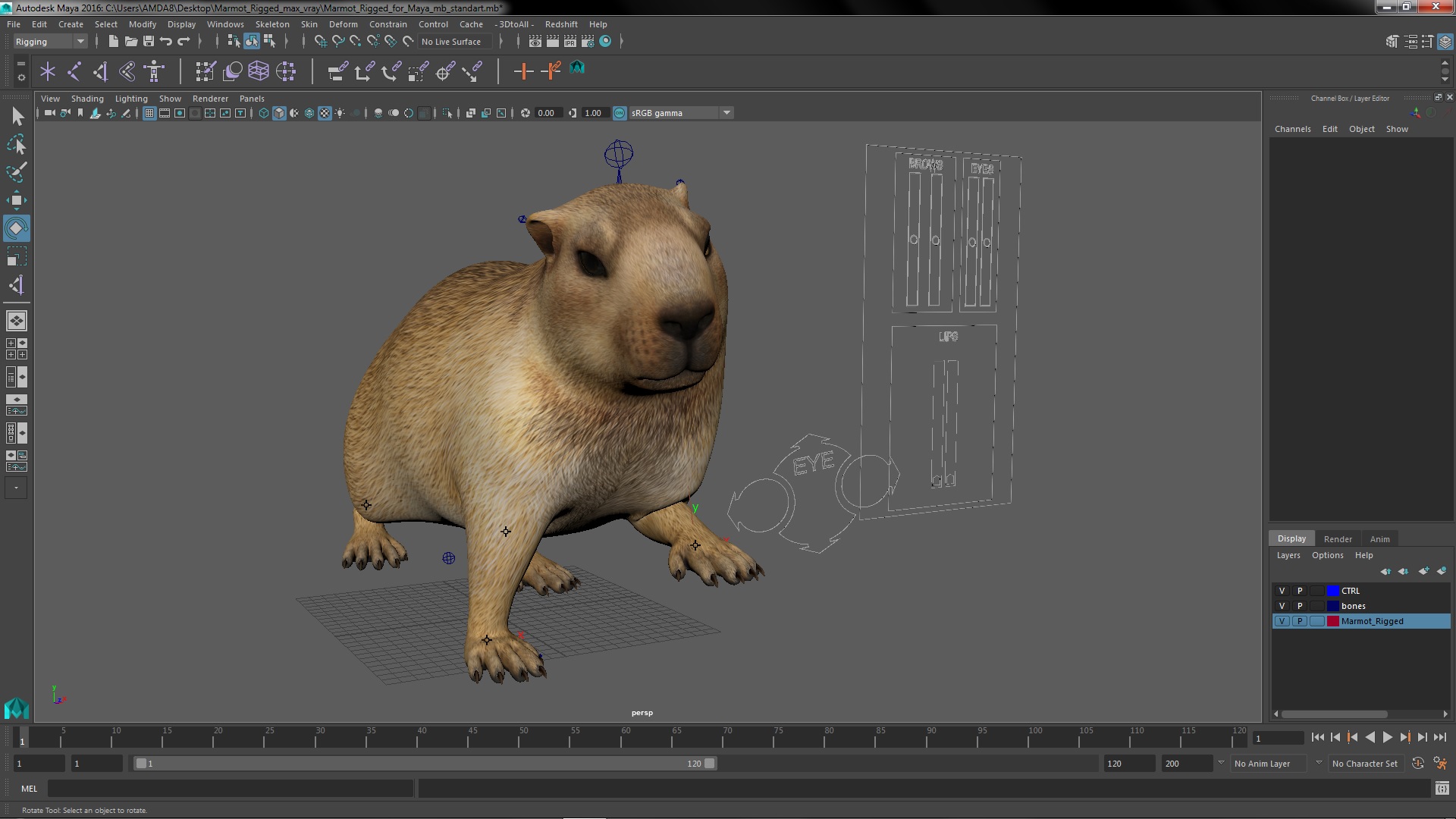The height and width of the screenshot is (819, 1456).
Task: Open the sRGB gamma view transform dropdown
Action: [680, 113]
